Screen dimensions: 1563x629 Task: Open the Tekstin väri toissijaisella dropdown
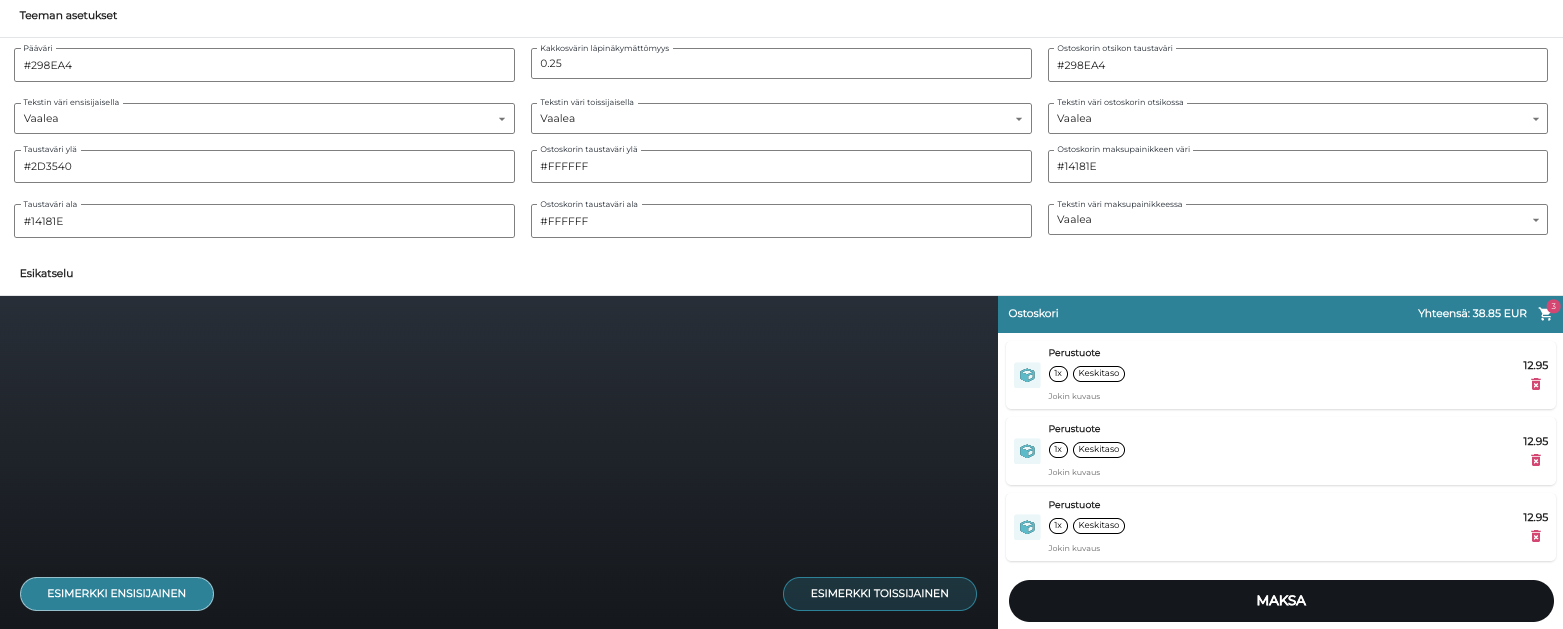click(781, 118)
